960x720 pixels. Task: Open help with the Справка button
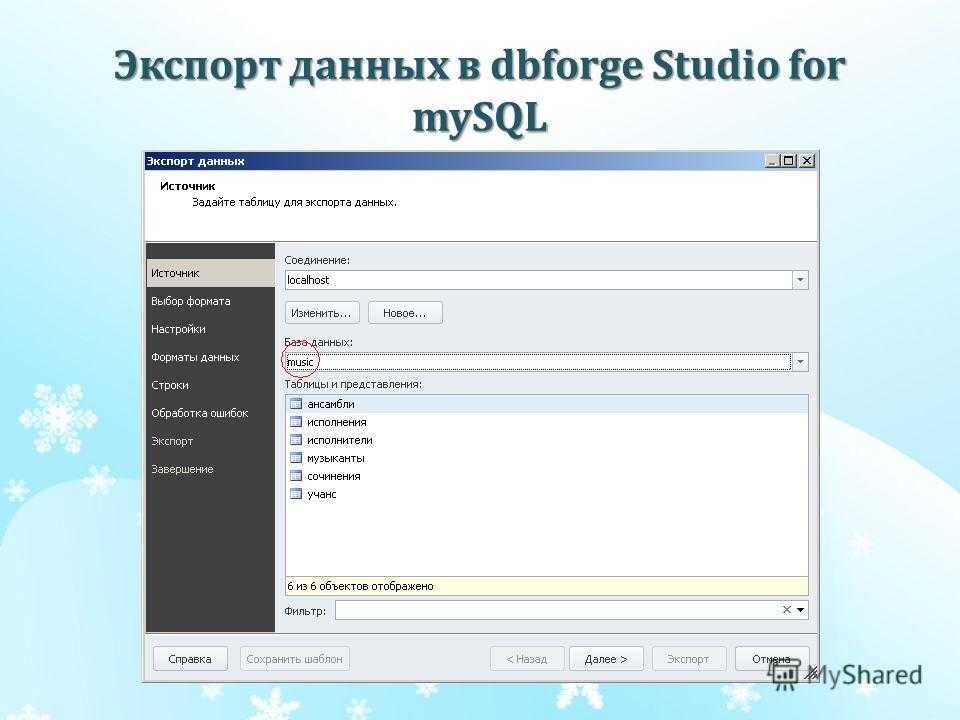[x=190, y=659]
